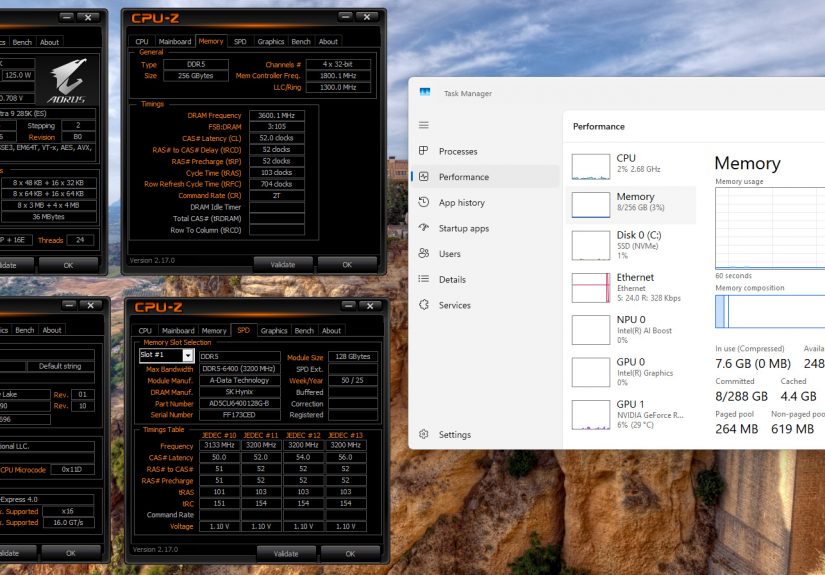Switch to Mainboard tab in top CPU-Z Memory window
This screenshot has width=825, height=575.
(175, 42)
